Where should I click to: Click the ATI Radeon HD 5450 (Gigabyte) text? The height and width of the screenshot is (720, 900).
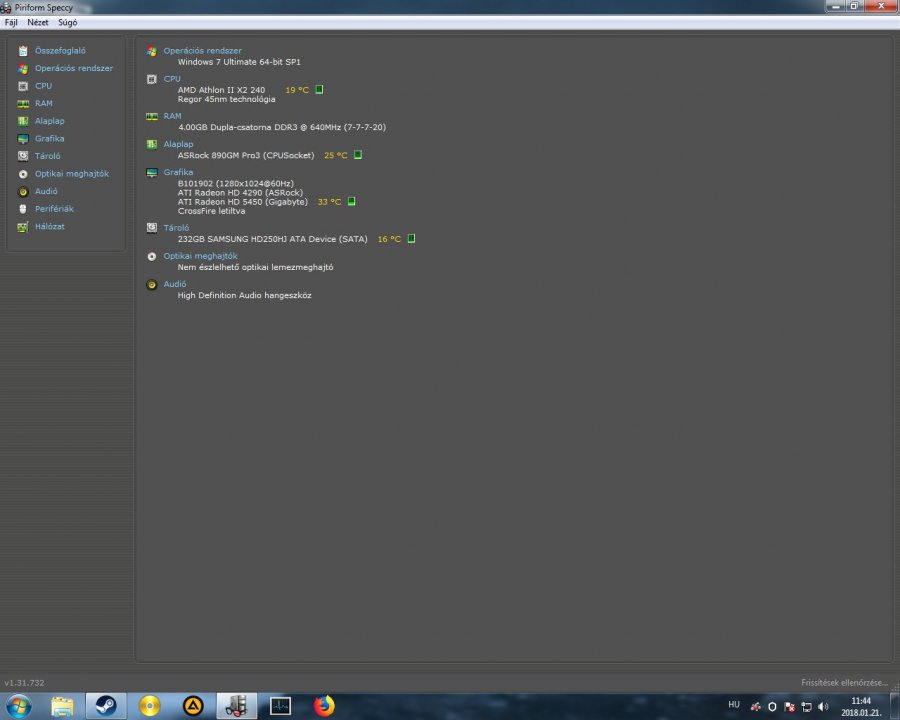[243, 202]
